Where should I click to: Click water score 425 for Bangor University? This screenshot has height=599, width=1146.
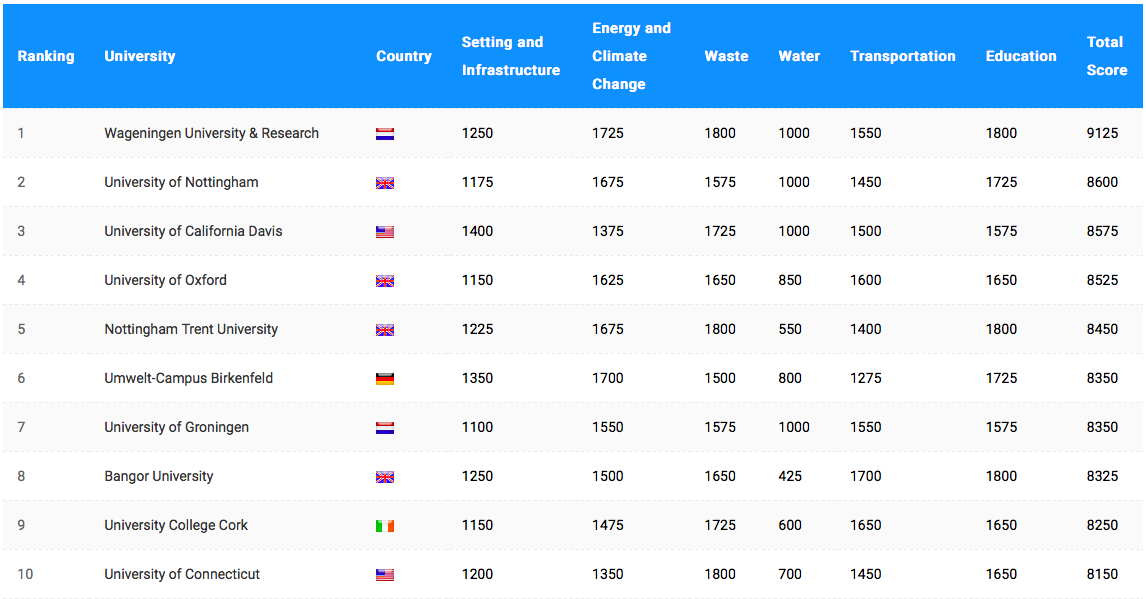coord(790,476)
